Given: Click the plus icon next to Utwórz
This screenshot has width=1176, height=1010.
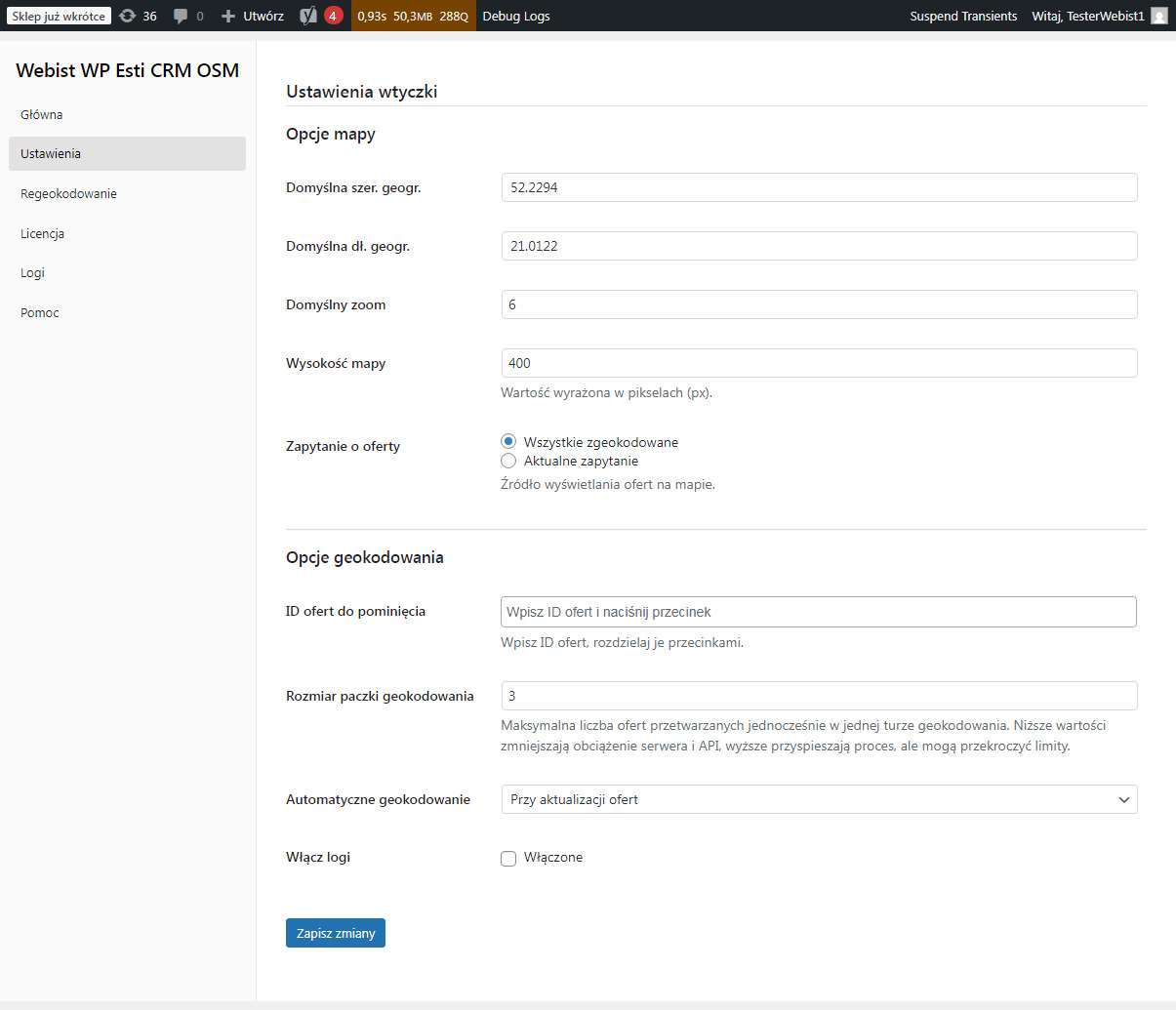Looking at the screenshot, I should pyautogui.click(x=228, y=16).
